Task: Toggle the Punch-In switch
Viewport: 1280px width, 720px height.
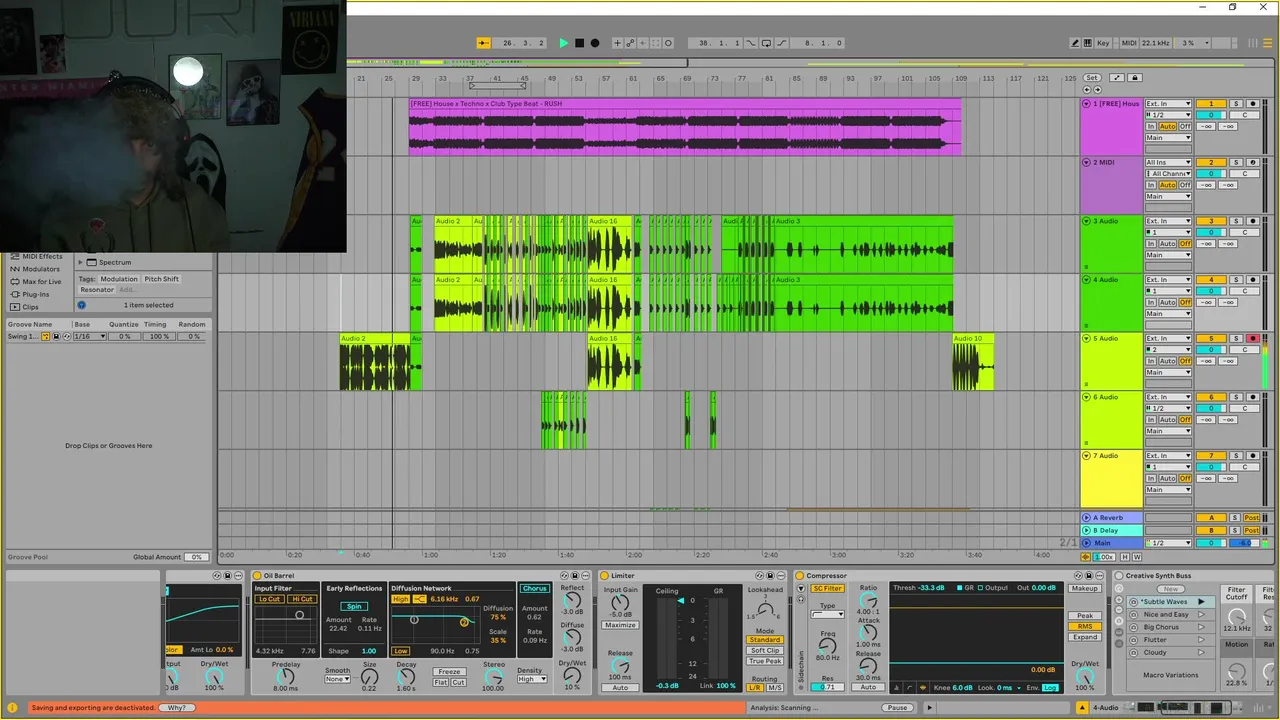Action: click(x=753, y=43)
